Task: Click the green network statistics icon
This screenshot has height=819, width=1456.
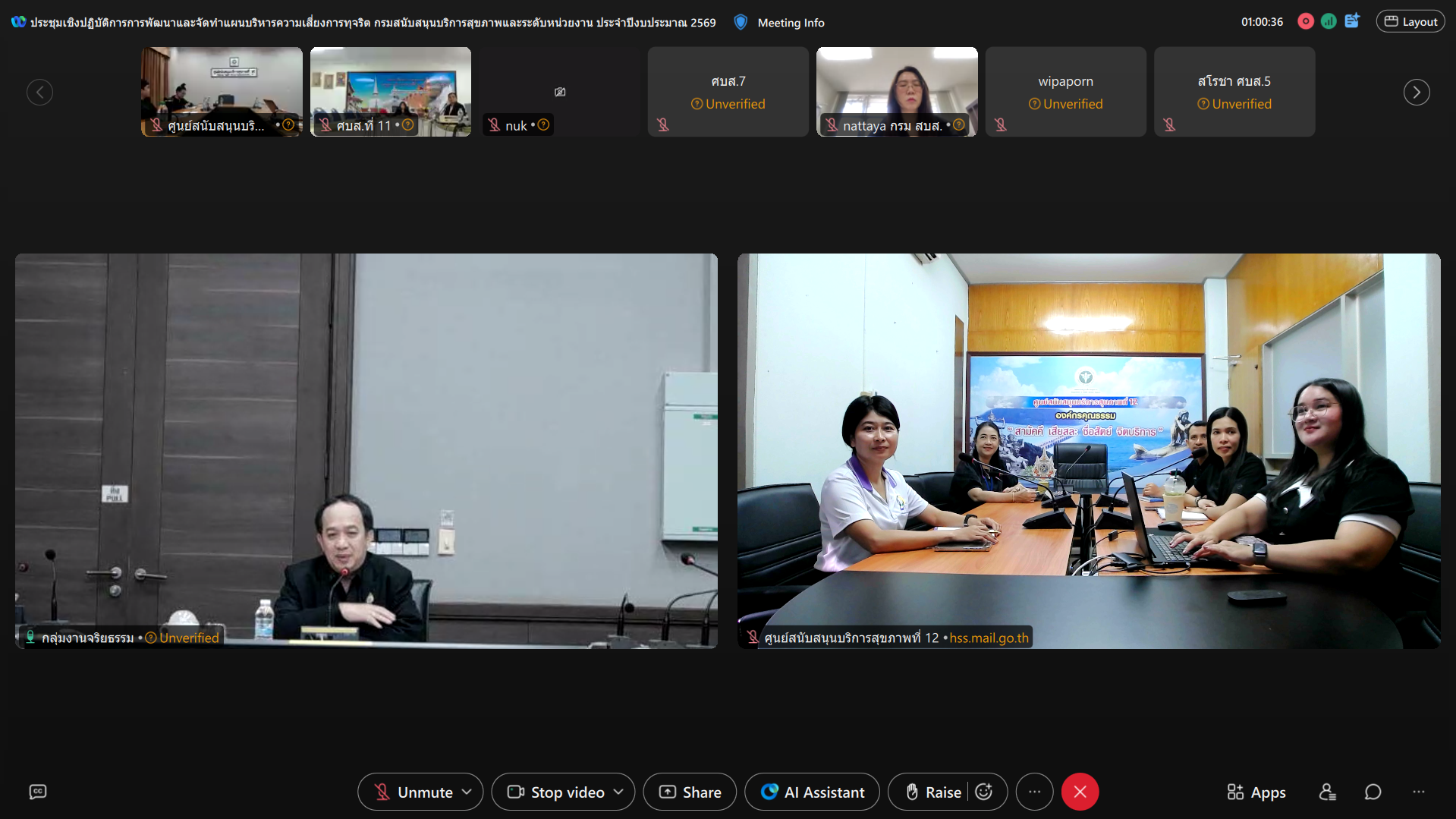Action: click(1328, 21)
